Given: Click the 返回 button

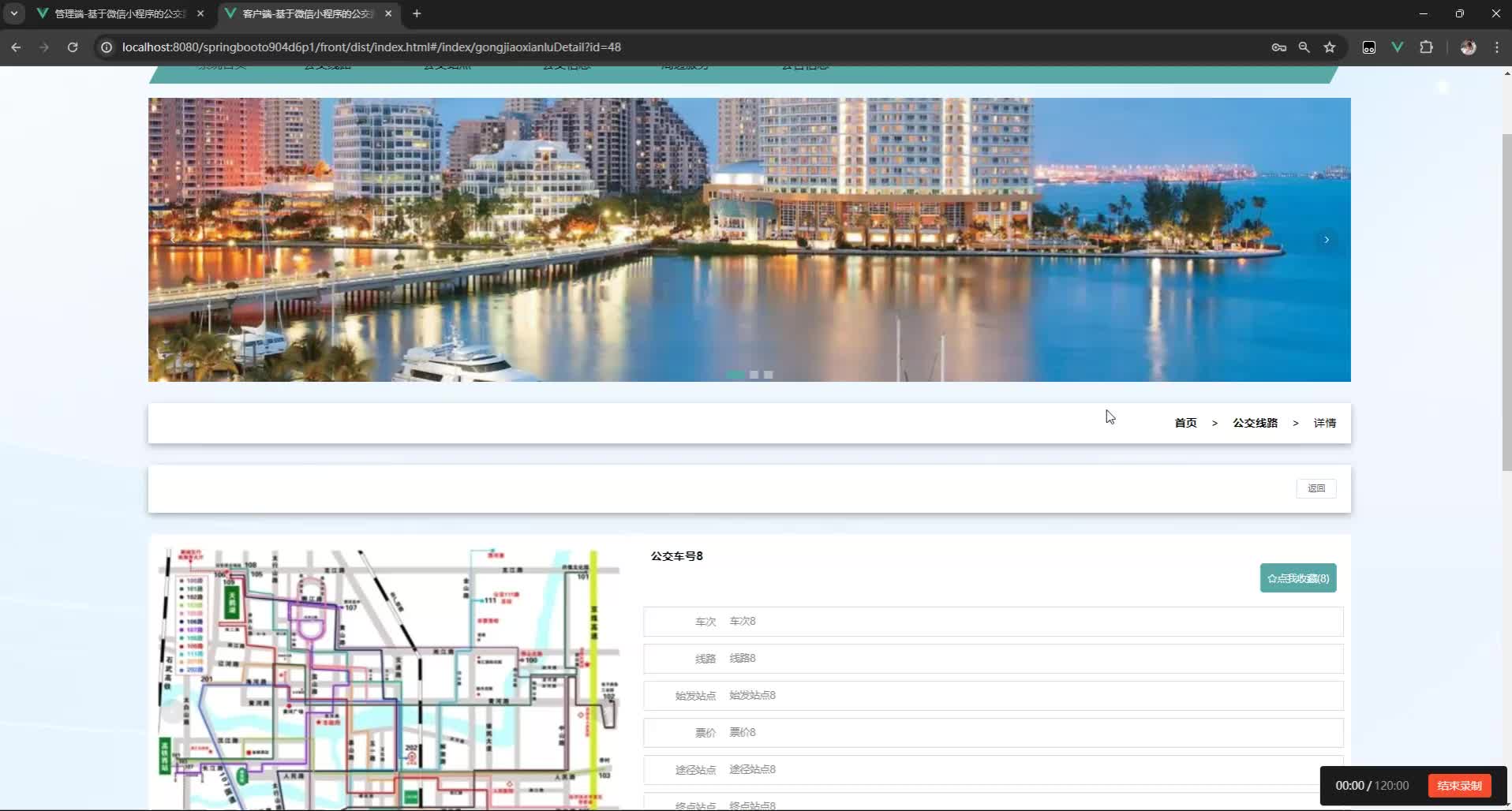Looking at the screenshot, I should [x=1316, y=488].
